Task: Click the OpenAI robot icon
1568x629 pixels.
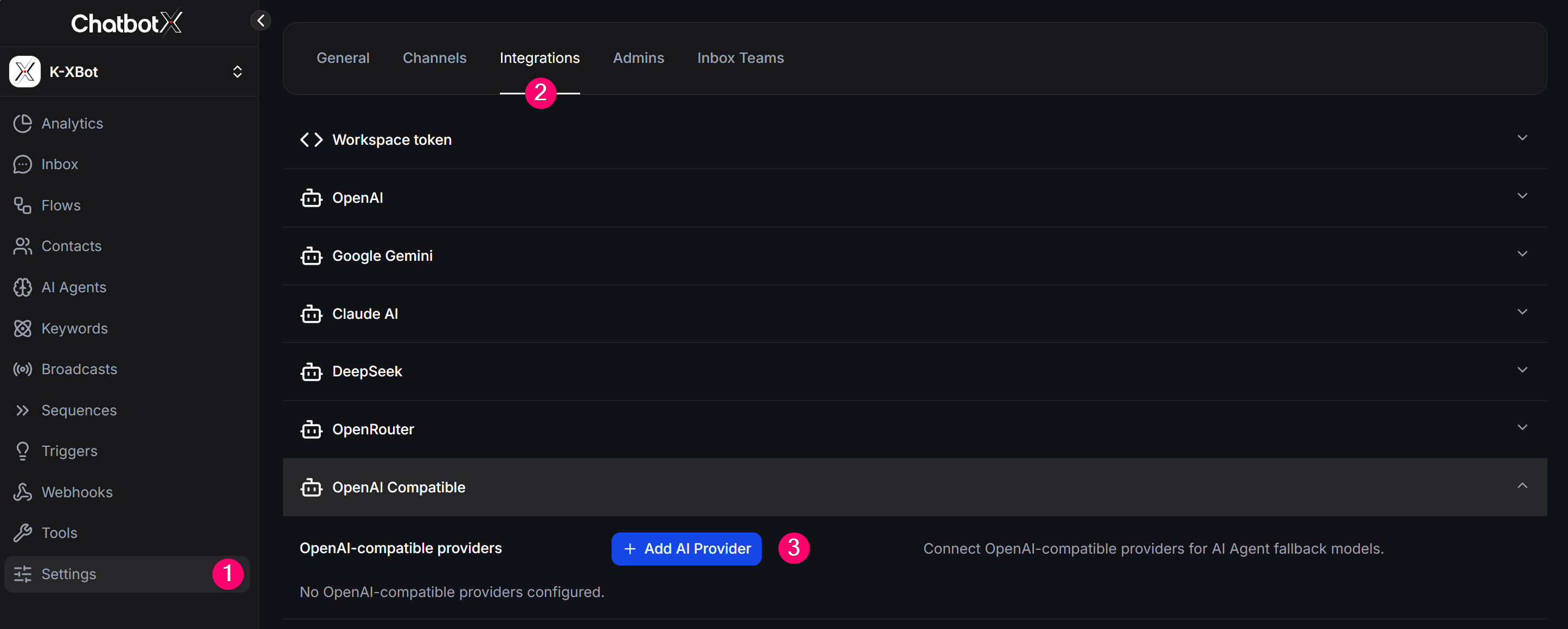Action: [x=311, y=198]
